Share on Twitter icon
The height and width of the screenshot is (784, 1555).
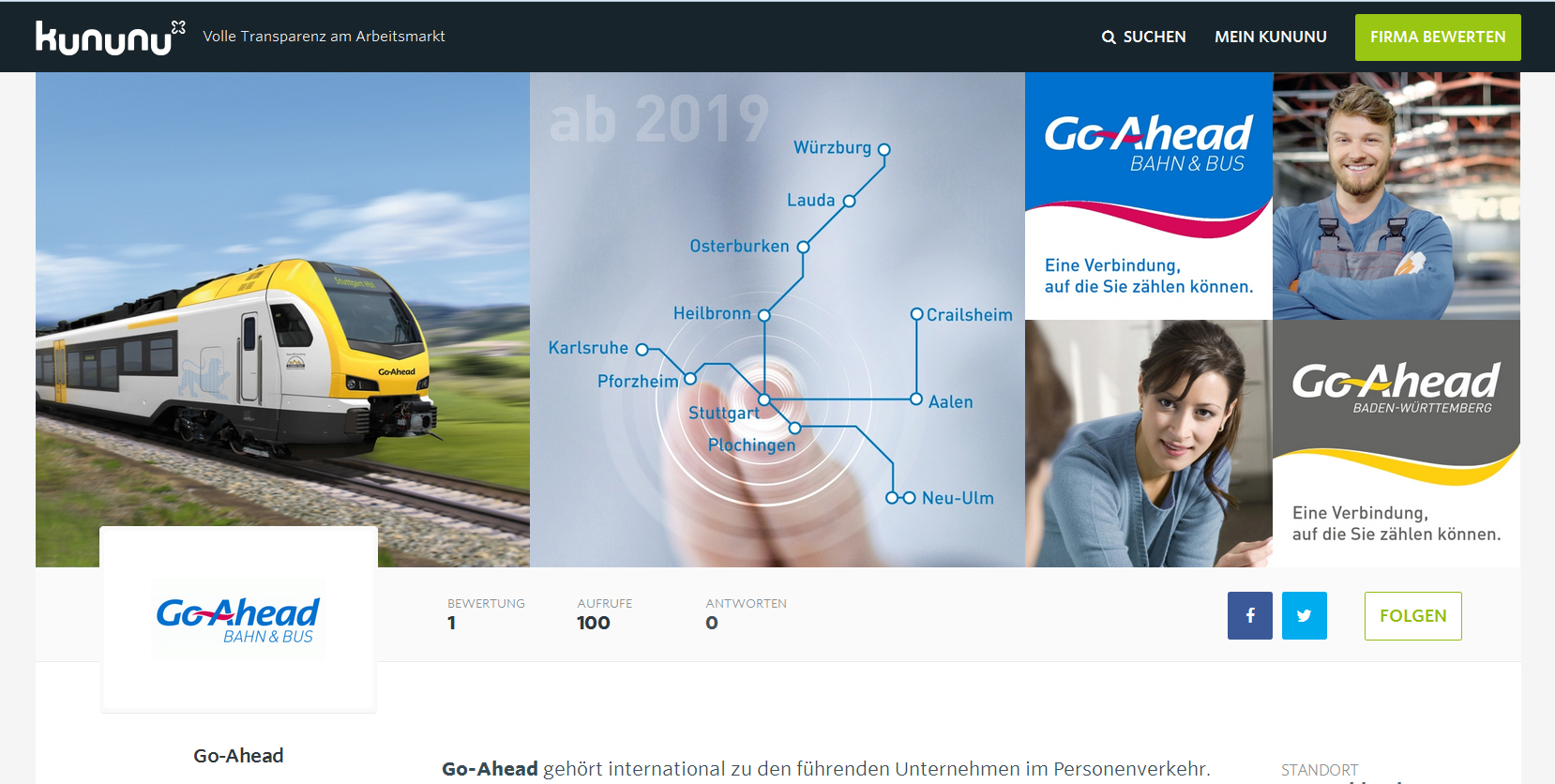coord(1305,616)
